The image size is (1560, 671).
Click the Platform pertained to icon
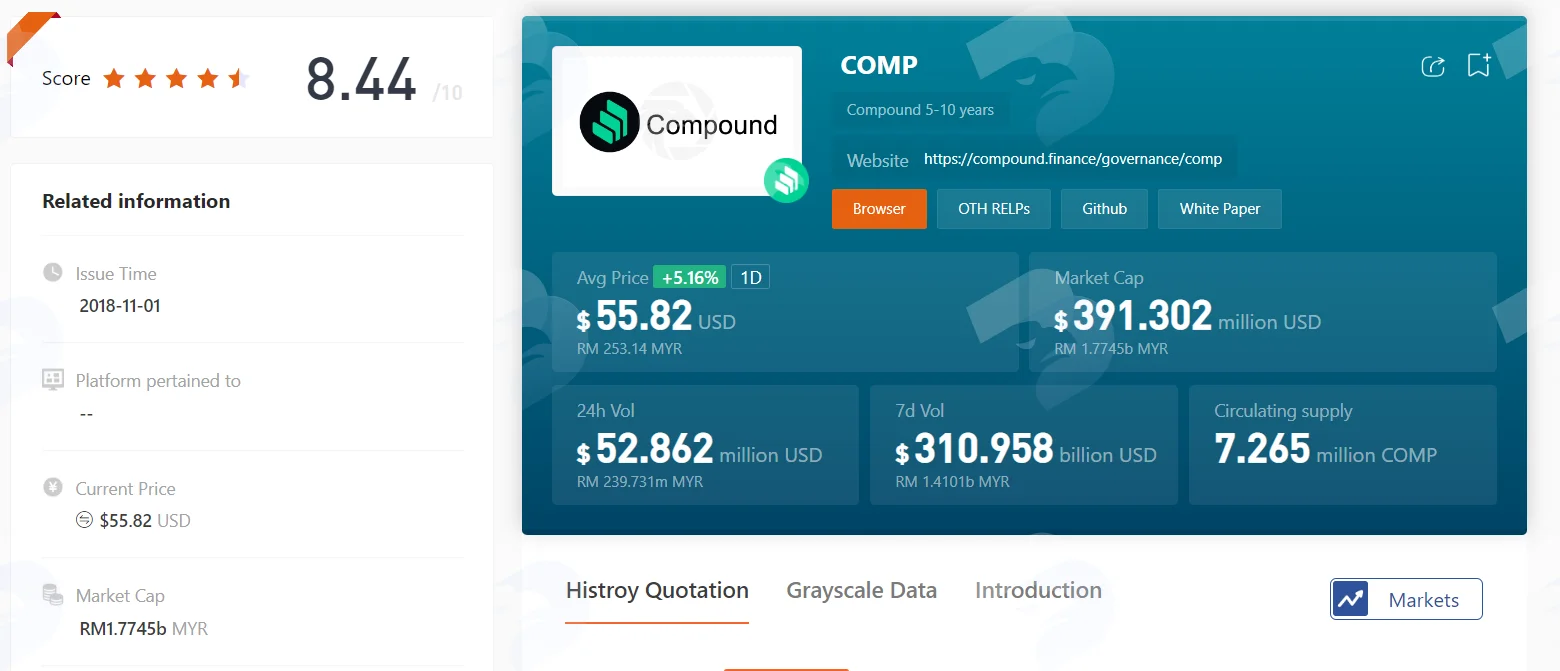(53, 380)
